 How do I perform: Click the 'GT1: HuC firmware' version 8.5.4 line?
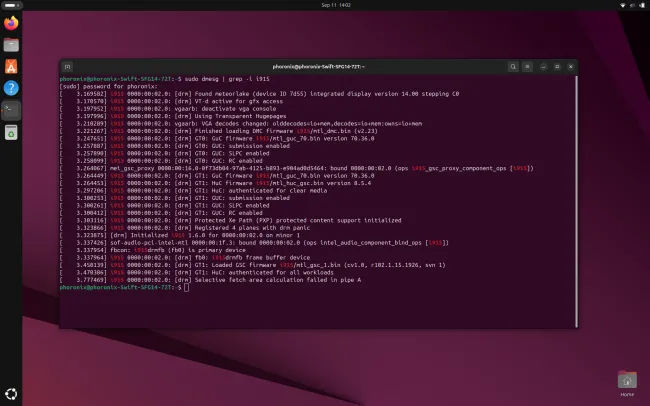coord(215,183)
